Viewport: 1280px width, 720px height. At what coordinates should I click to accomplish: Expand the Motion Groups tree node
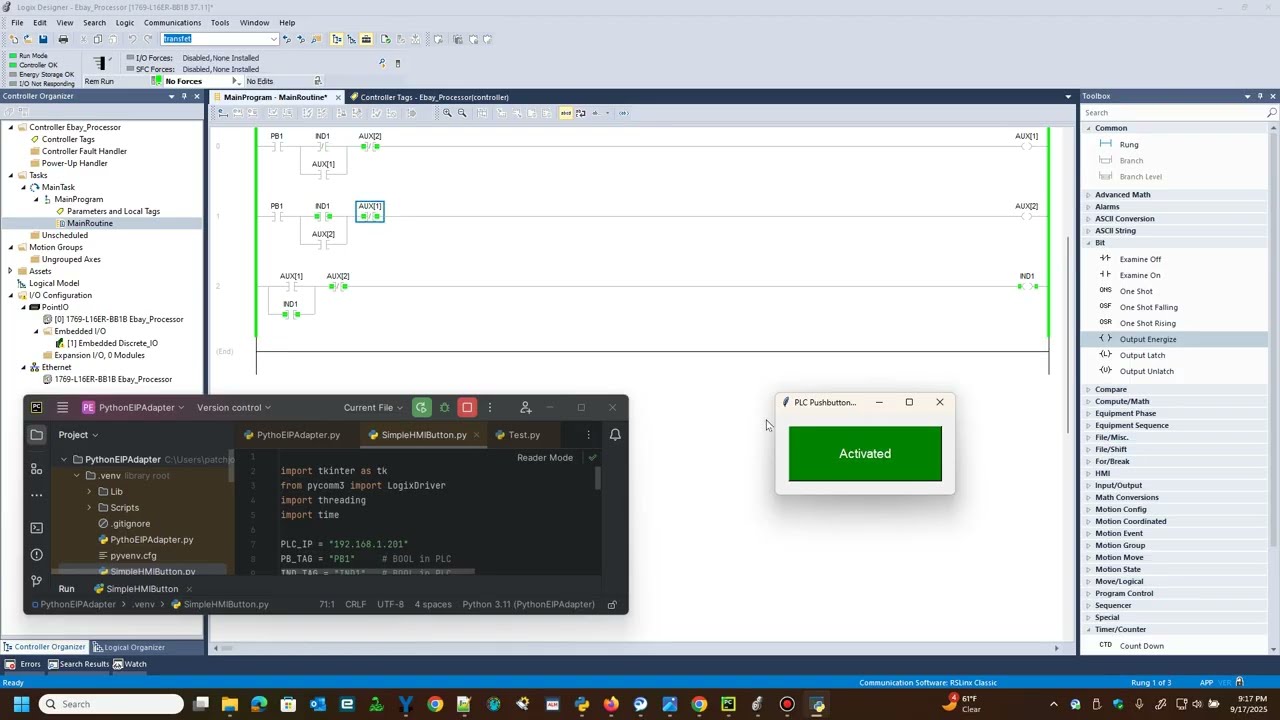[x=10, y=247]
